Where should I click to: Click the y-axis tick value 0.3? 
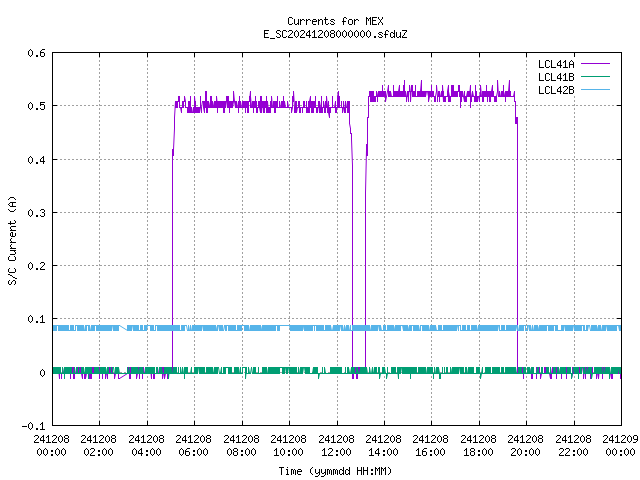36,213
